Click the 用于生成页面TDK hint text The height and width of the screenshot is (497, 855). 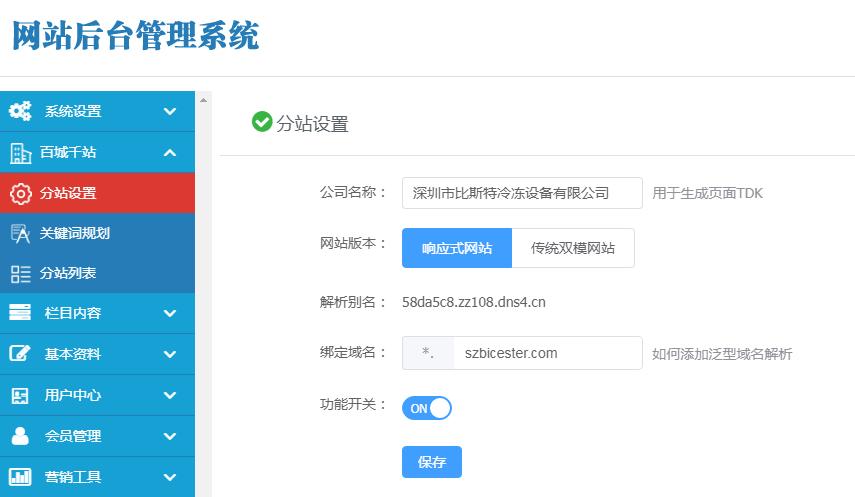707,193
